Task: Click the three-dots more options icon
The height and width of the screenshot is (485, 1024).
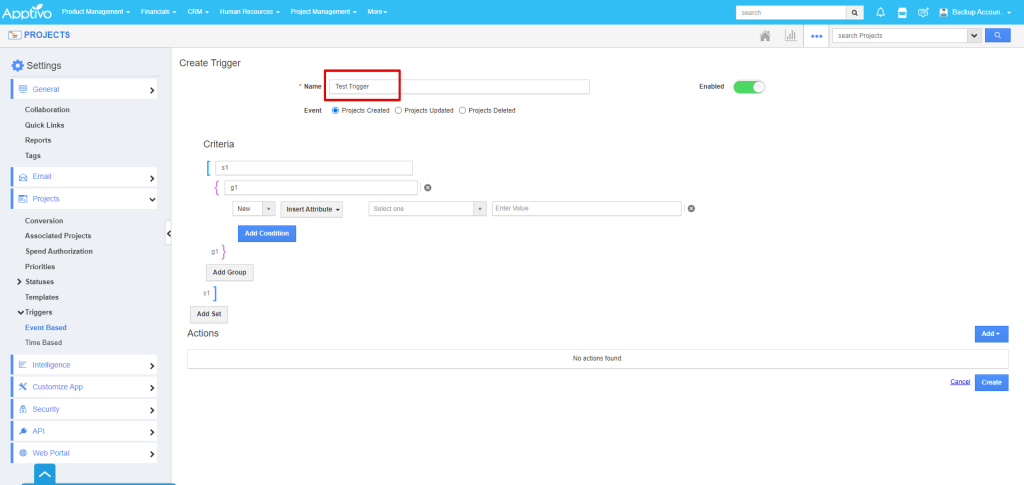Action: click(817, 35)
